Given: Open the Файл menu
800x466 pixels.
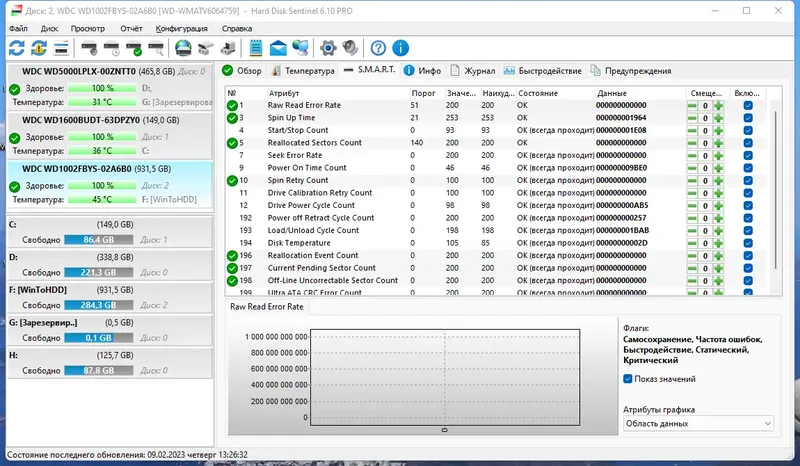Looking at the screenshot, I should 18,29.
